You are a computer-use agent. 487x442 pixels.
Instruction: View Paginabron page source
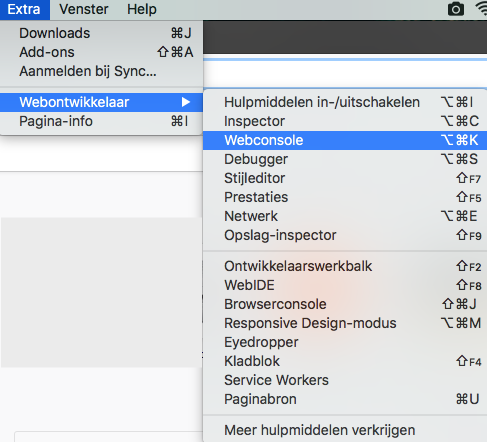pyautogui.click(x=345, y=399)
